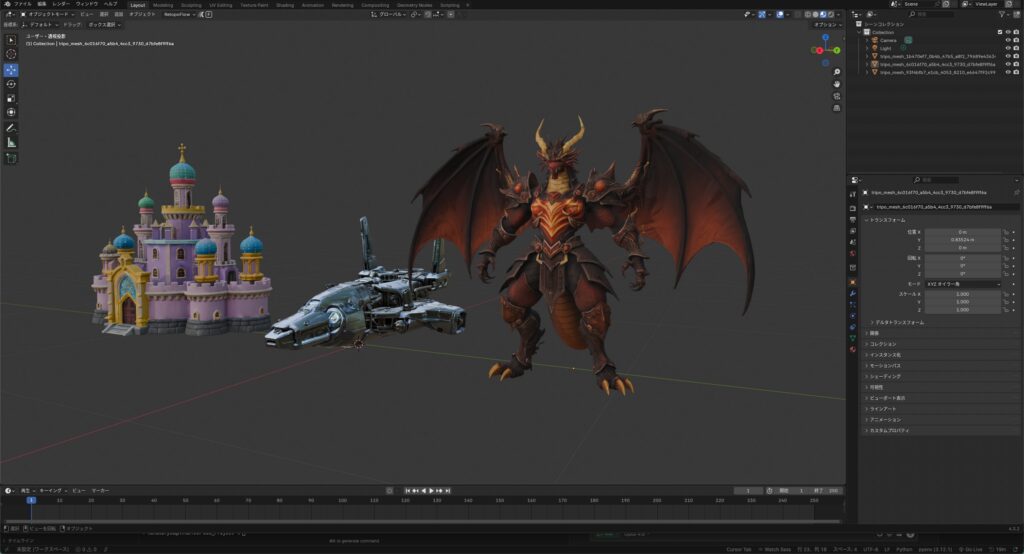The height and width of the screenshot is (554, 1024).
Task: Pick the Annotate pencil tool
Action: (x=12, y=128)
